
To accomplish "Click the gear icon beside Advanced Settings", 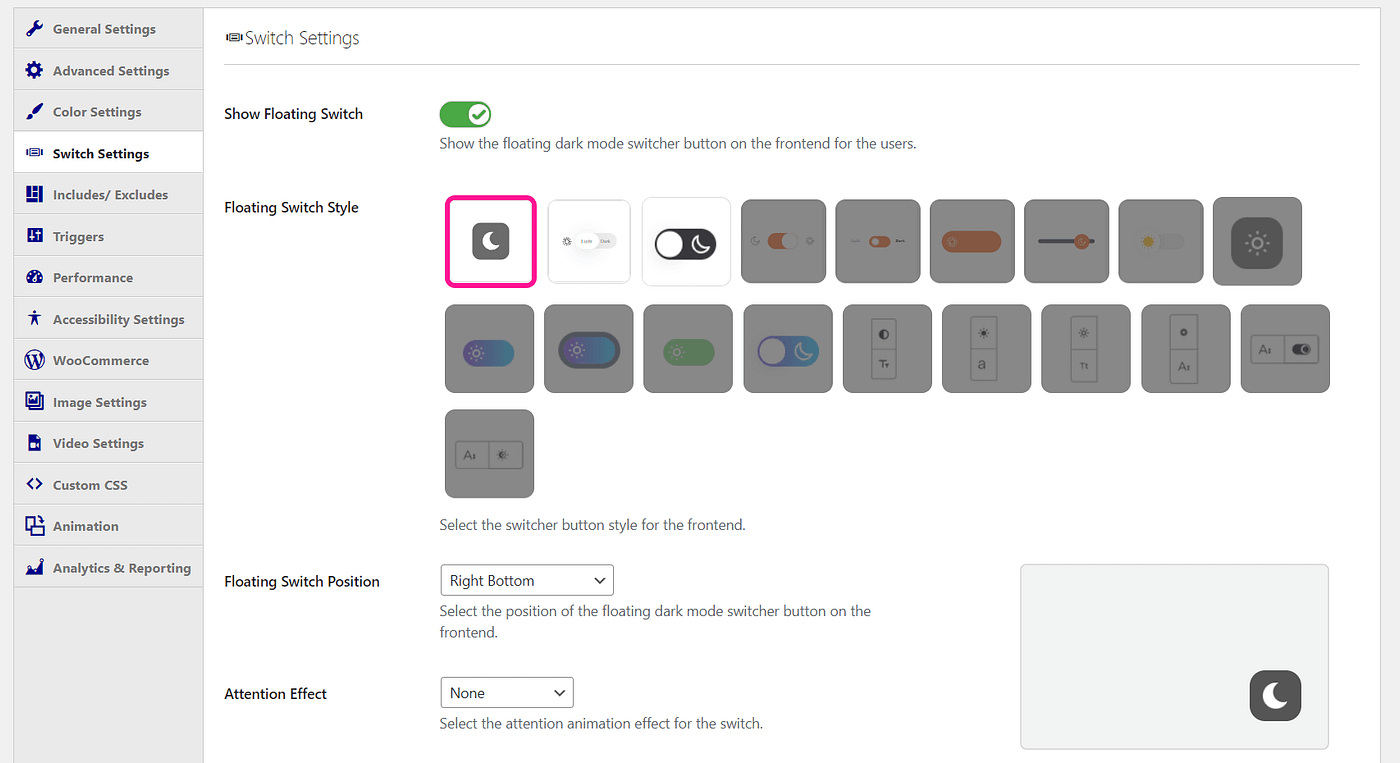I will click(x=35, y=70).
